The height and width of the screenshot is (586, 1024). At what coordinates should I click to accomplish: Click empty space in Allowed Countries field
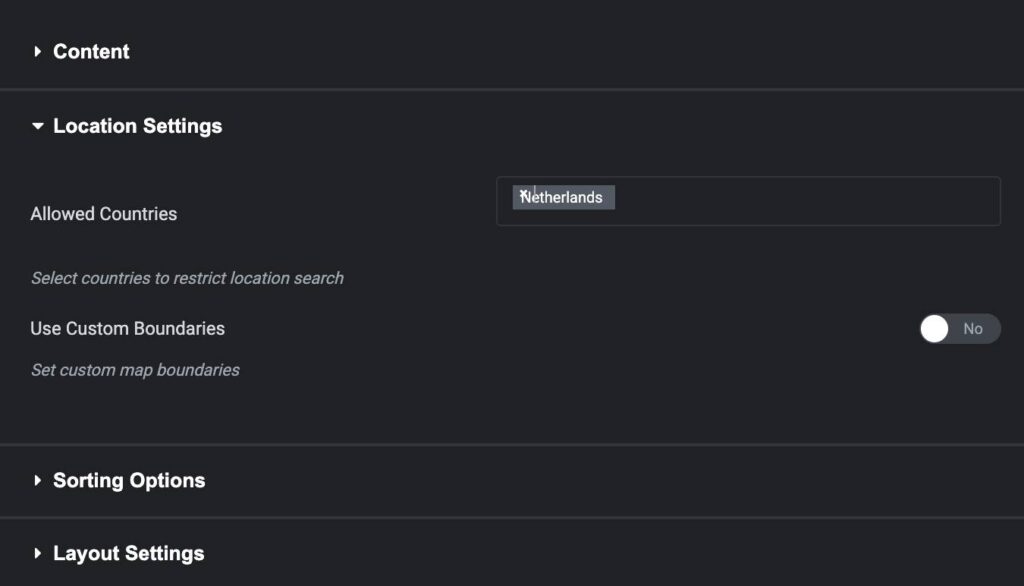[x=800, y=201]
